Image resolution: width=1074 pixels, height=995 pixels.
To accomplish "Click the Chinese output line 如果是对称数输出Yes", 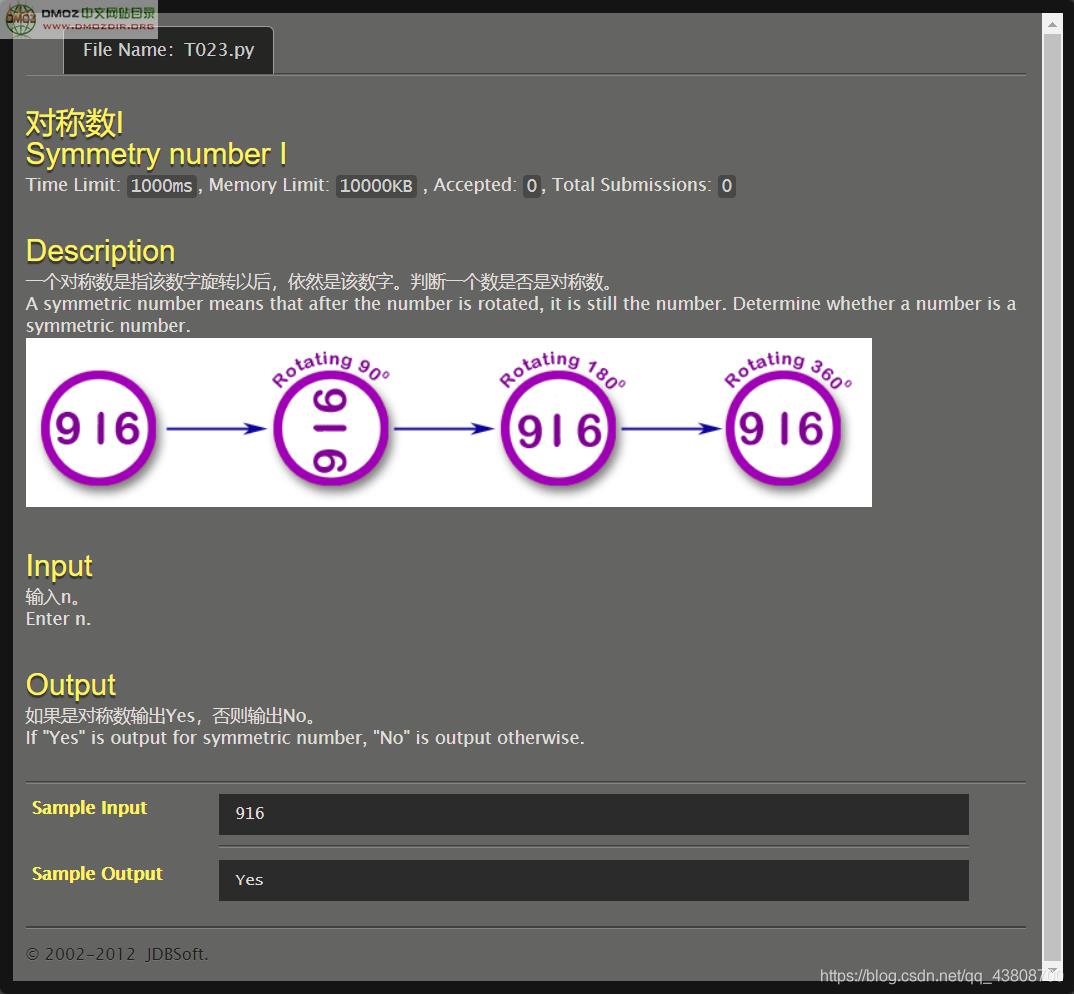I will pos(171,716).
